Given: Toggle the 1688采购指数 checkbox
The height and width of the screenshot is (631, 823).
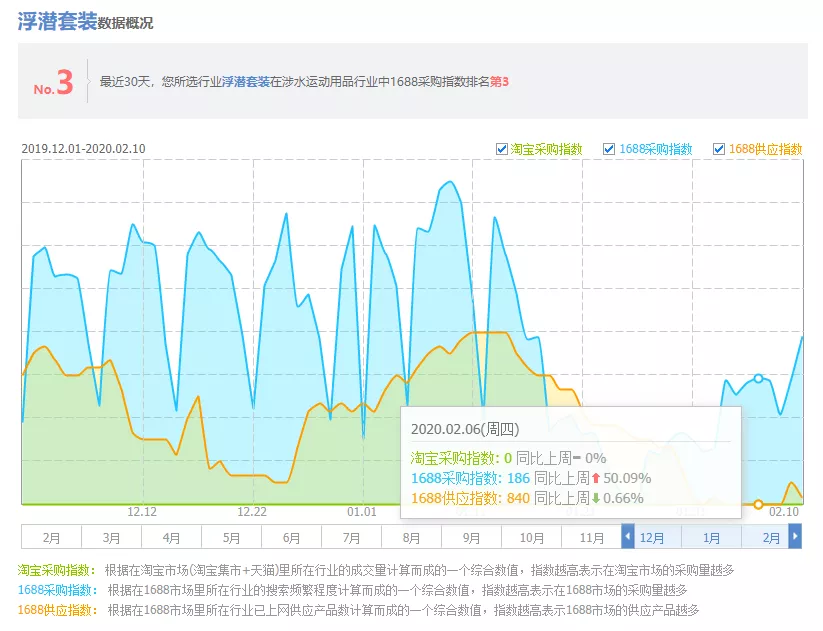Looking at the screenshot, I should pyautogui.click(x=609, y=149).
